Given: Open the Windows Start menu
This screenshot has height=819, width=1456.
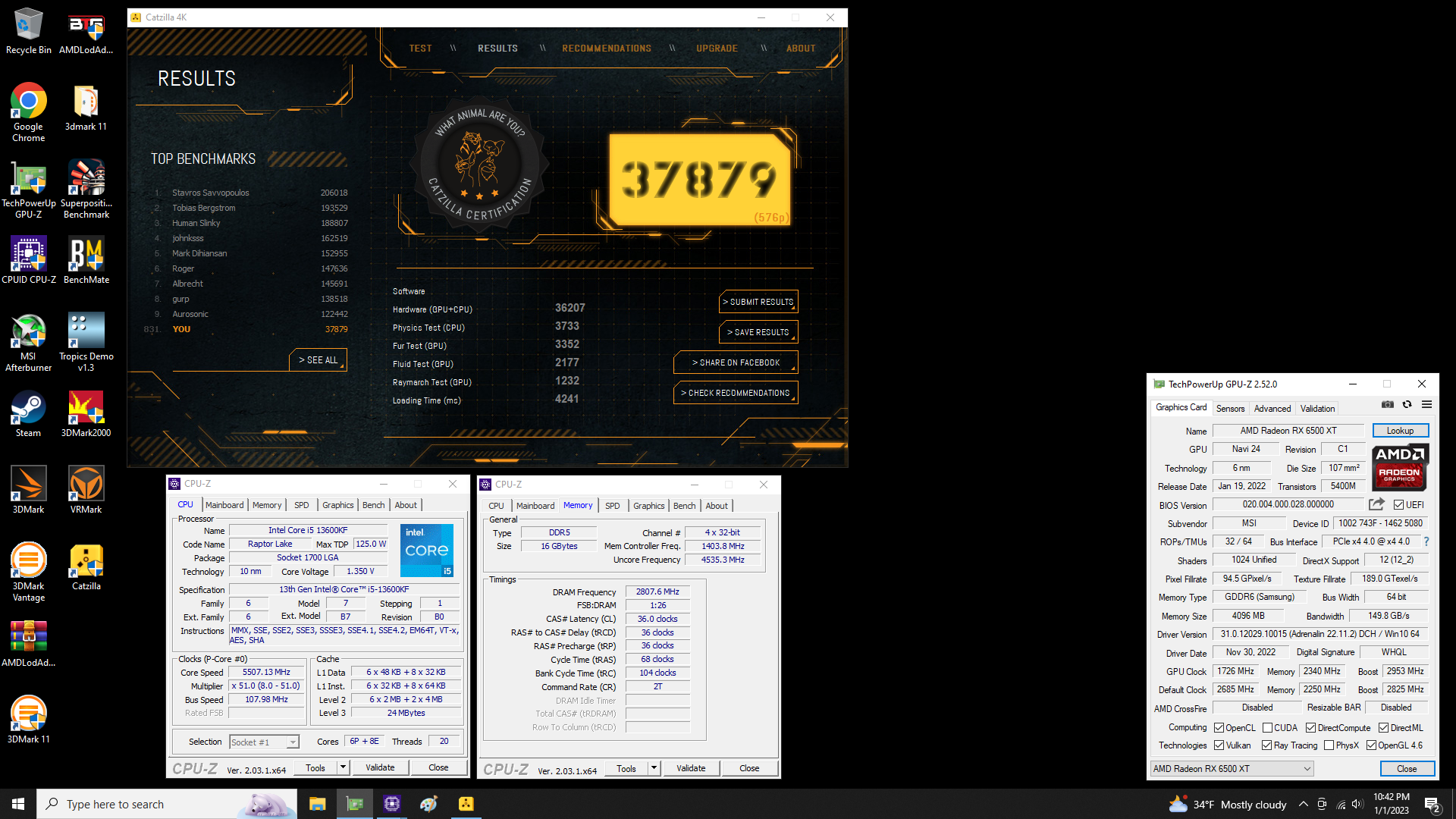Looking at the screenshot, I should tap(18, 804).
